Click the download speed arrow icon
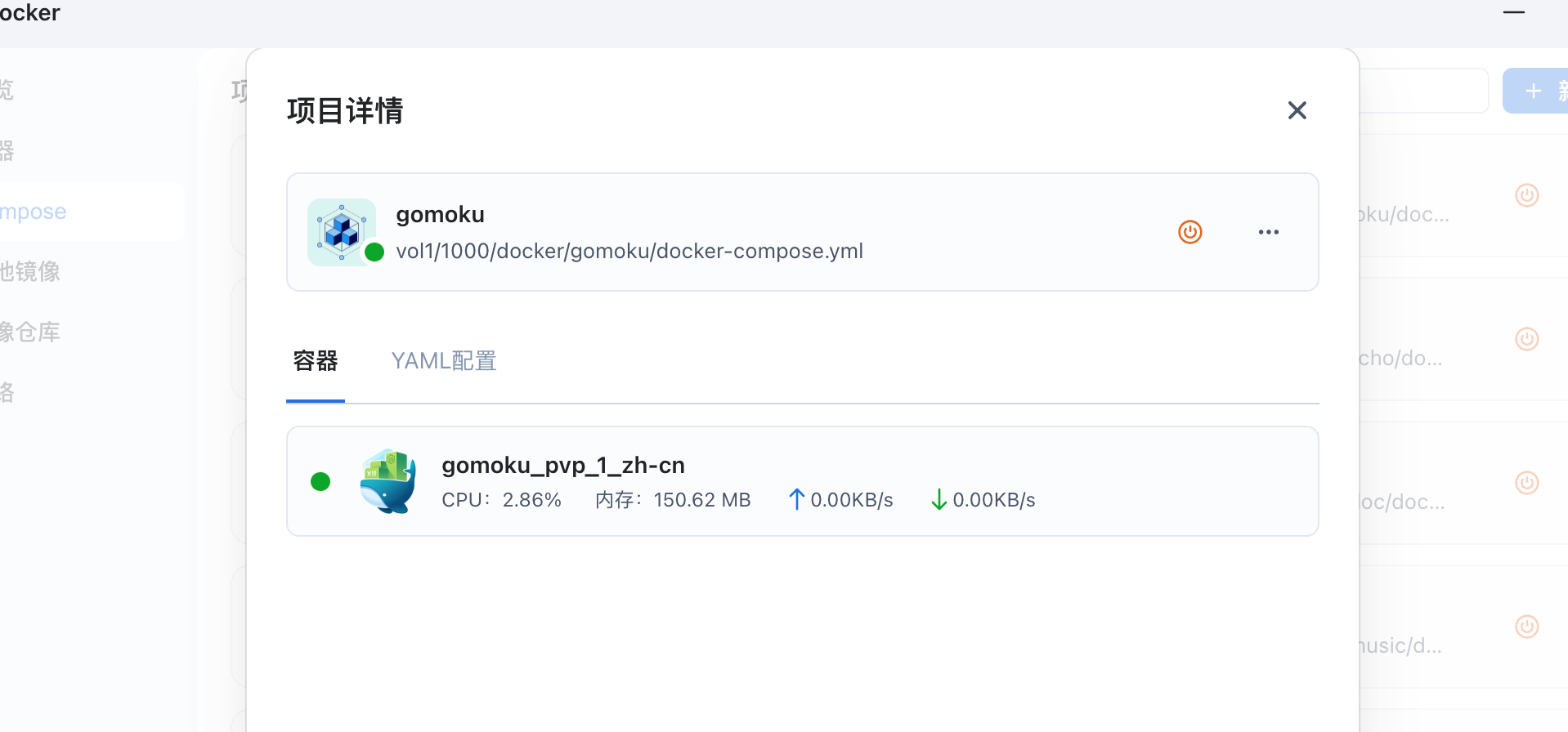The image size is (1568, 732). click(939, 499)
